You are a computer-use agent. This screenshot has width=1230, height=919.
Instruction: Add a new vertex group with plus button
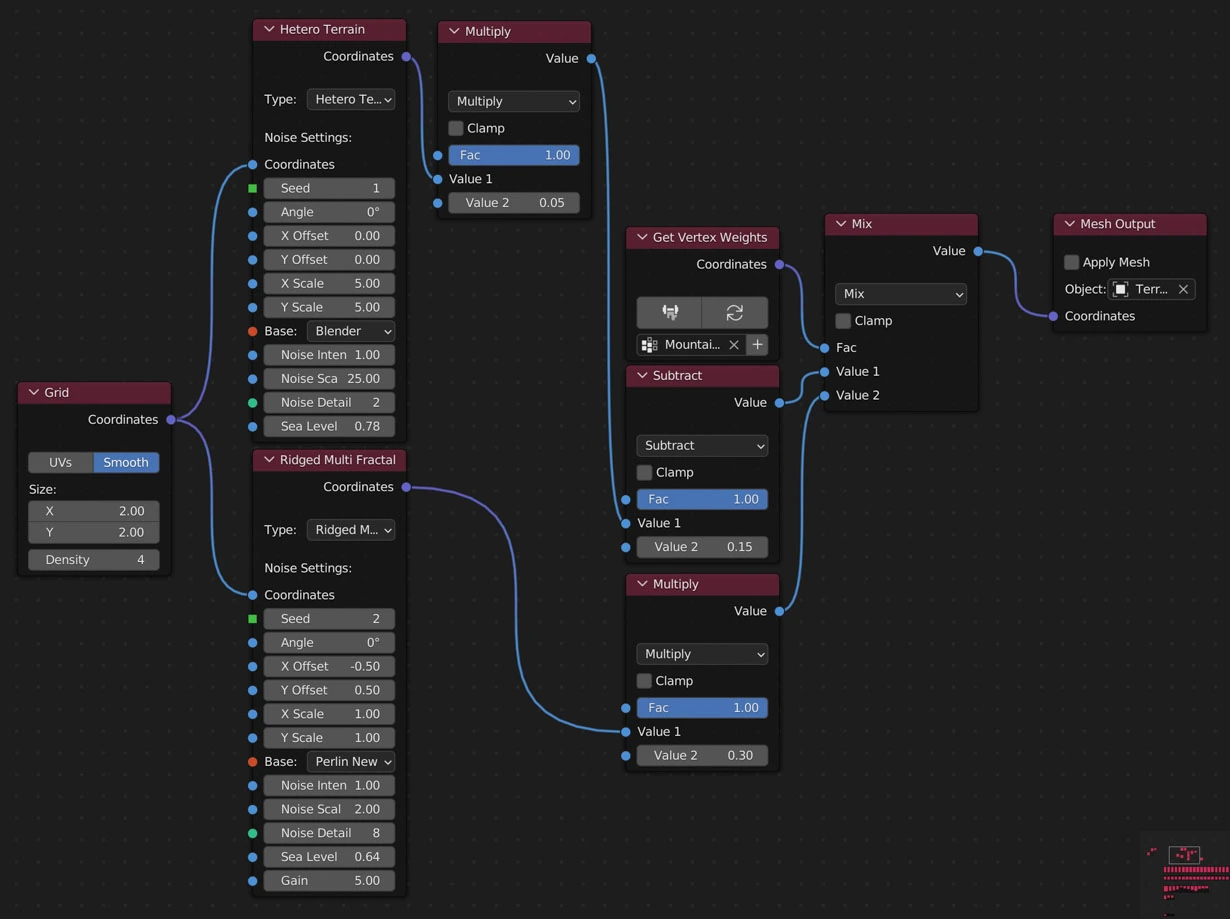pos(758,345)
